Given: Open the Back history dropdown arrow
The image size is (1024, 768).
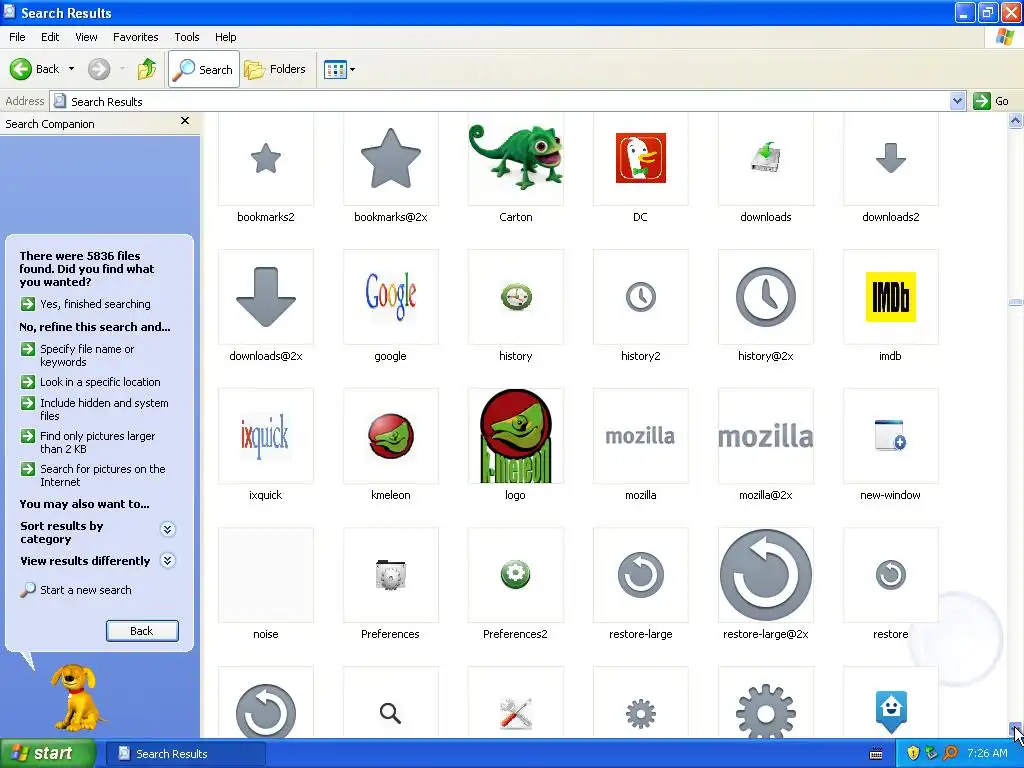Looking at the screenshot, I should (71, 69).
